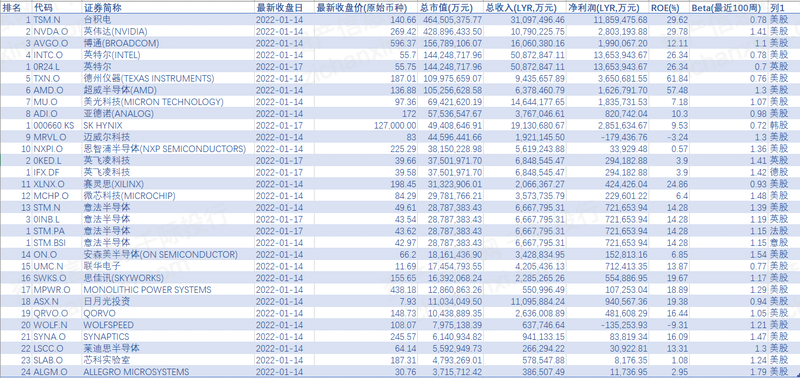Select the SK HYNIX name cell
800x378 pixels.
[103, 125]
